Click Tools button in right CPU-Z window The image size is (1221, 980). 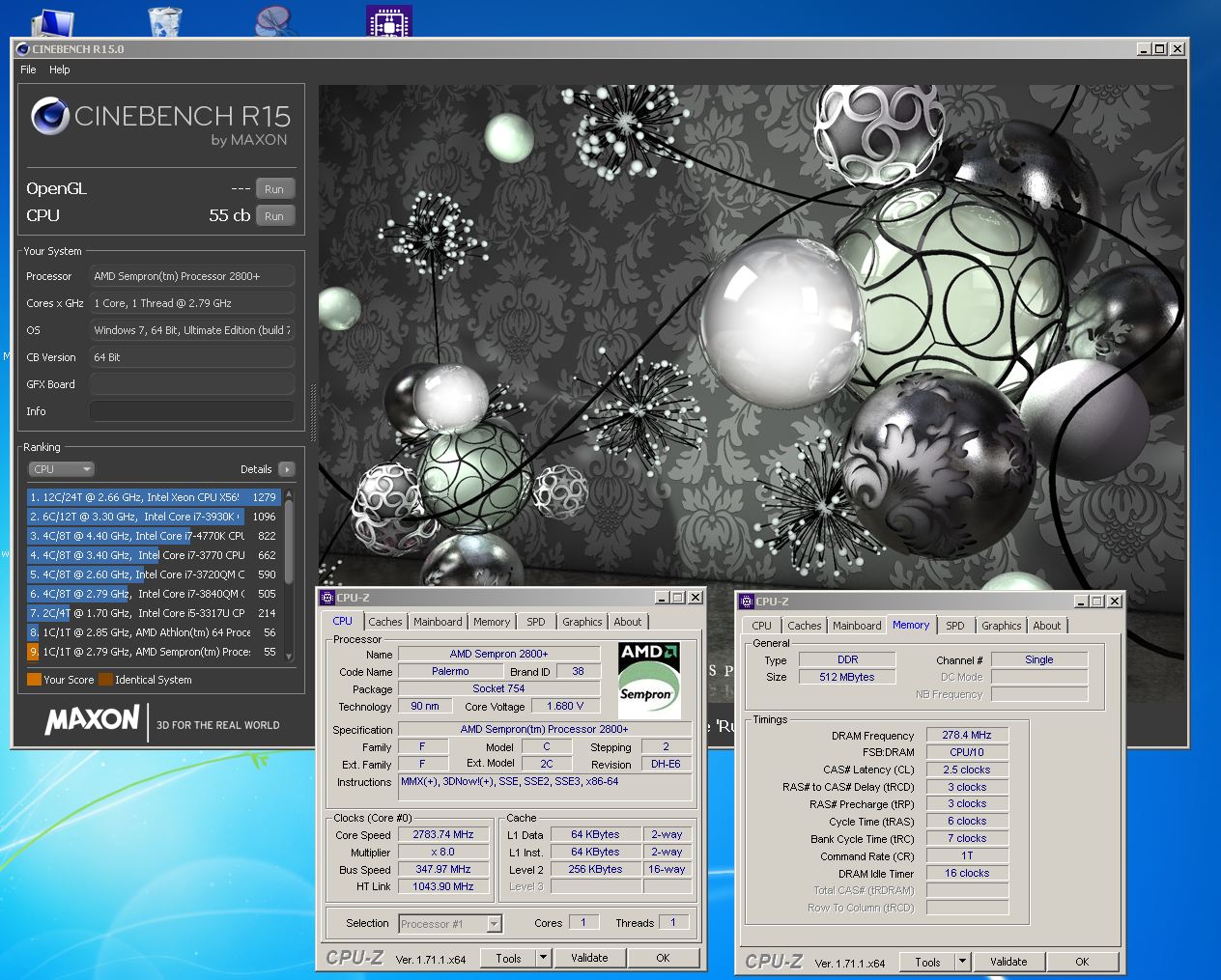pyautogui.click(x=927, y=963)
